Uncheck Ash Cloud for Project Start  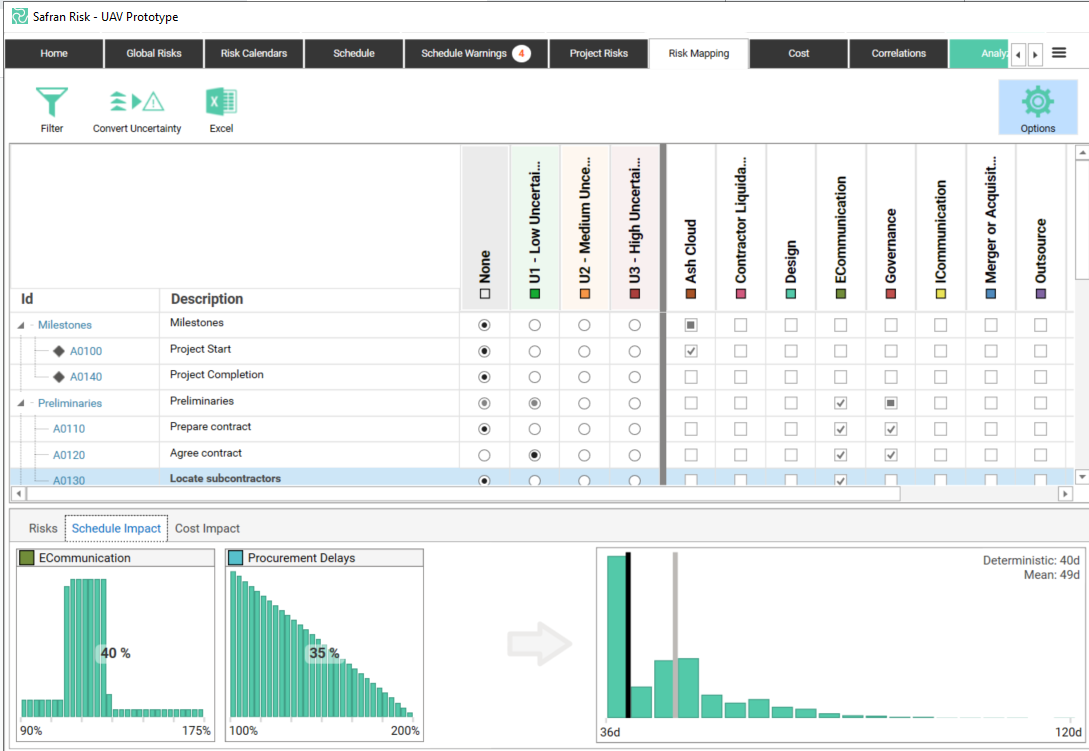[690, 351]
